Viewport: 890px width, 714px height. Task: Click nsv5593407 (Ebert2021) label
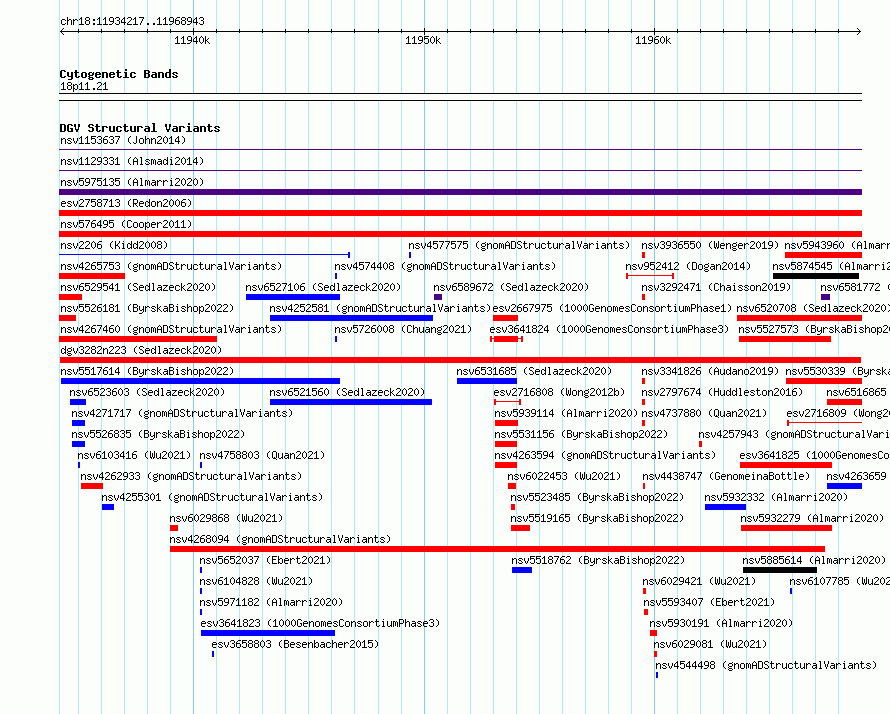709,602
